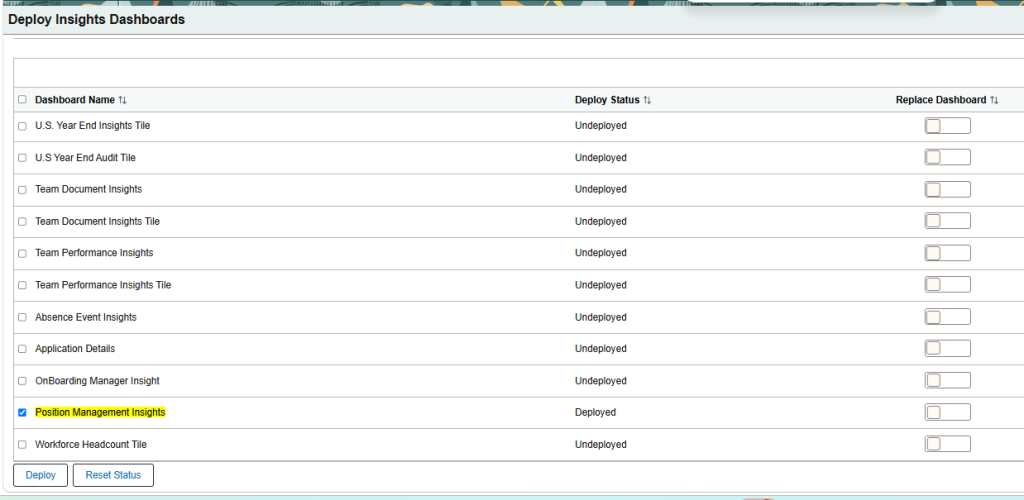Sort by Deploy Status arrows icon
1024x500 pixels.
[647, 100]
